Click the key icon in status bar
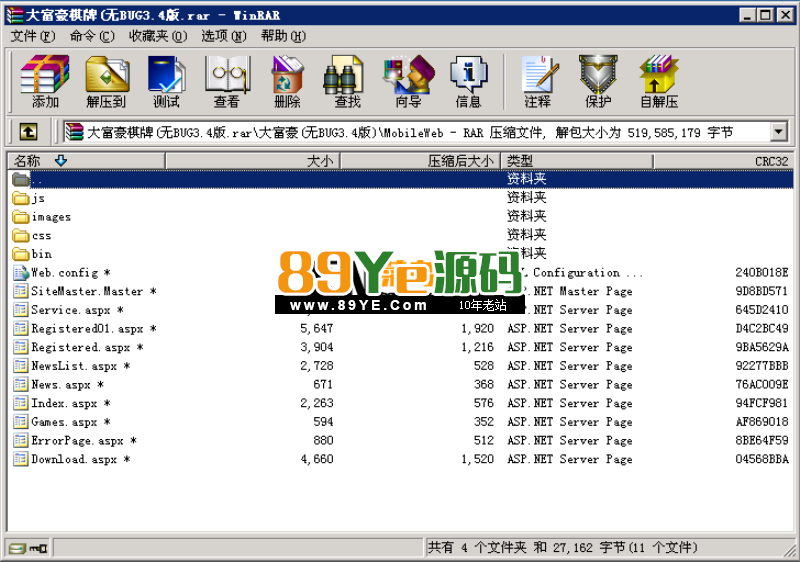The image size is (800, 562). (x=38, y=548)
